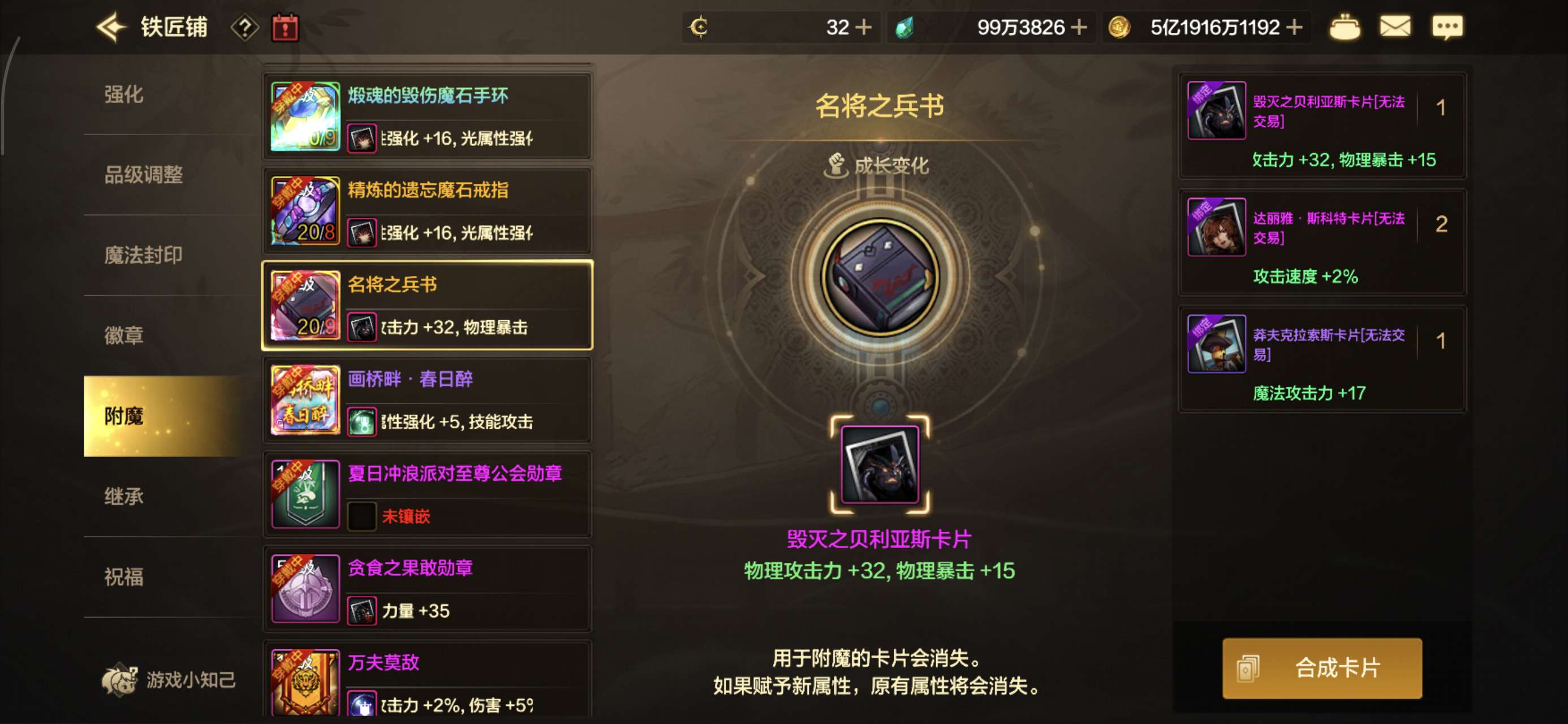1568x724 pixels.
Task: Click the slotted 毁灭之贝利亚斯卡片 card
Action: pyautogui.click(x=880, y=464)
